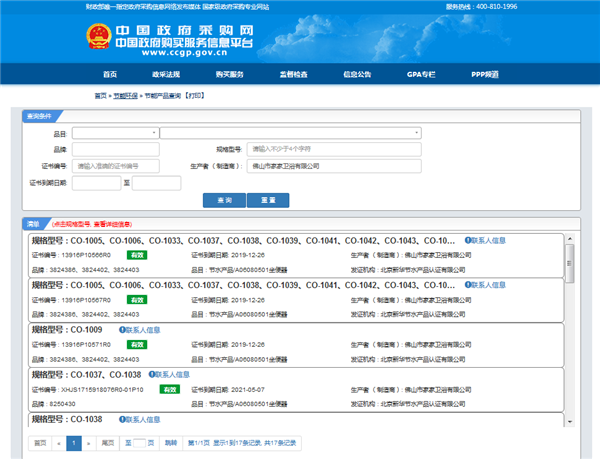600x459 pixels.
Task: Go to 首页 first page in pagination
Action: click(40, 443)
